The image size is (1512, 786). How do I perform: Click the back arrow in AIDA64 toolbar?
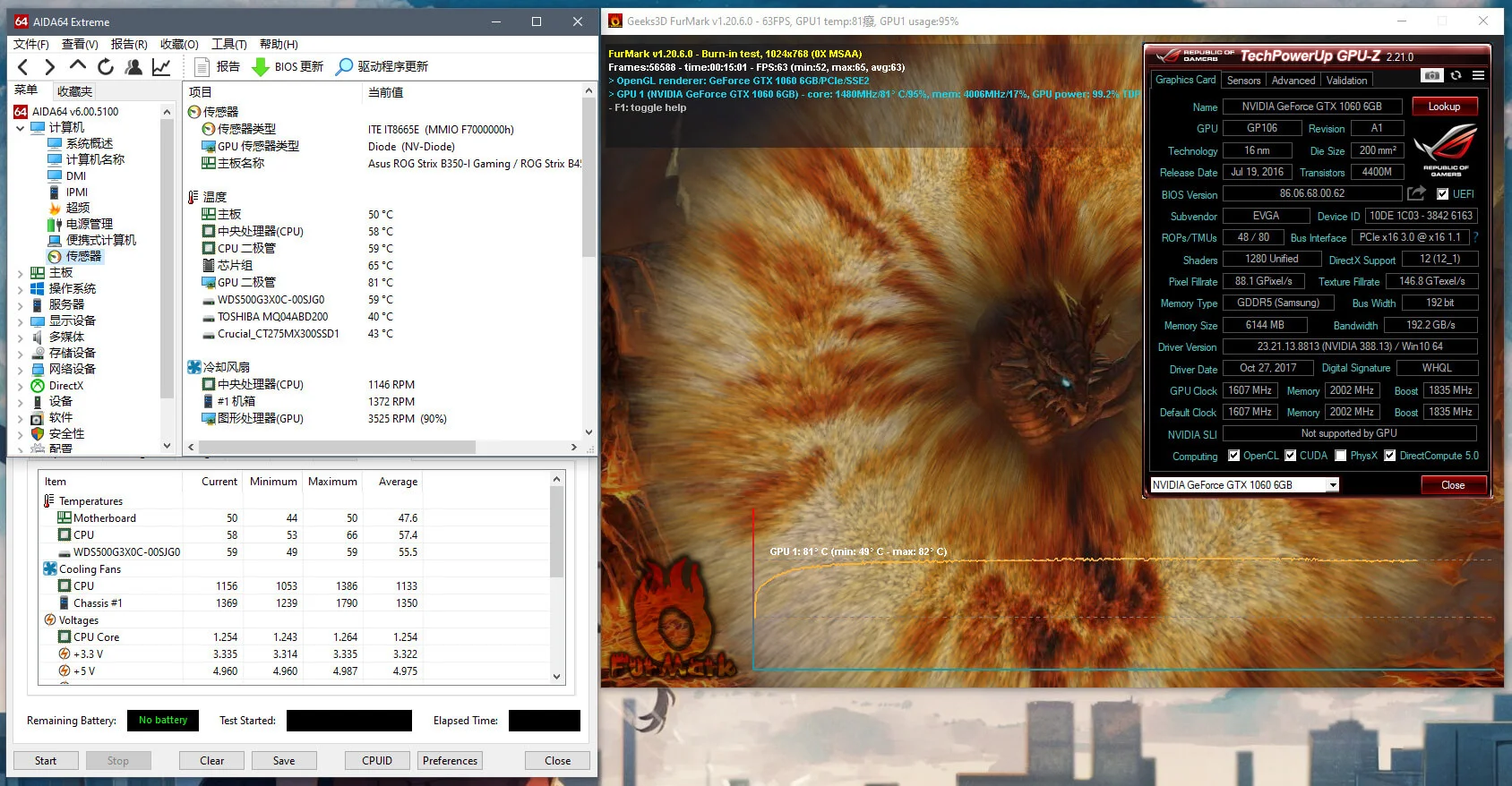tap(23, 66)
